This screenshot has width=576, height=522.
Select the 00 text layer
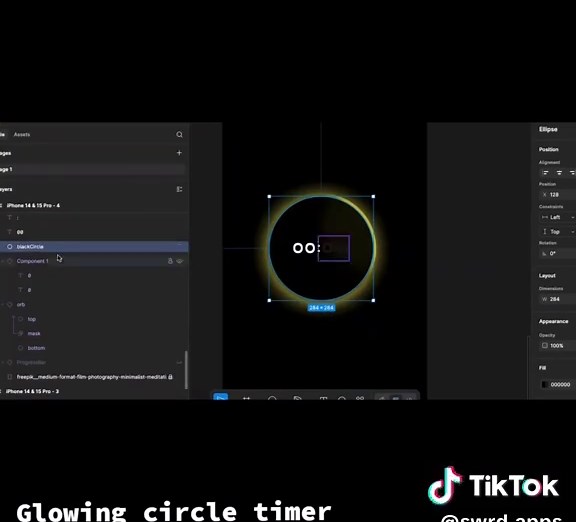click(20, 232)
